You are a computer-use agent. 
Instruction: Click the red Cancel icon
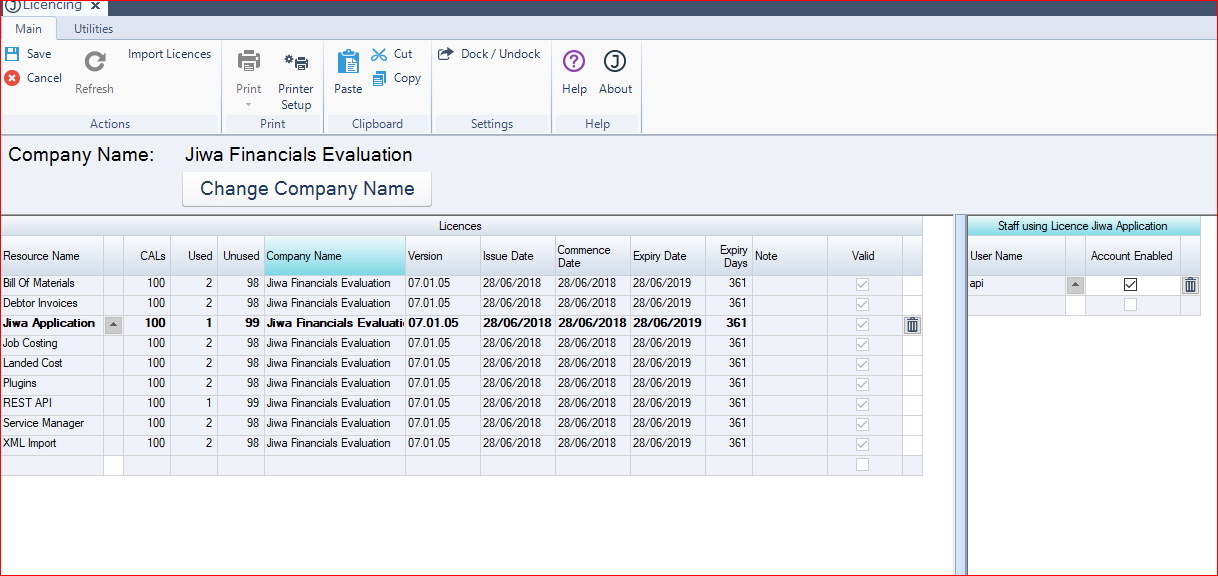(12, 78)
